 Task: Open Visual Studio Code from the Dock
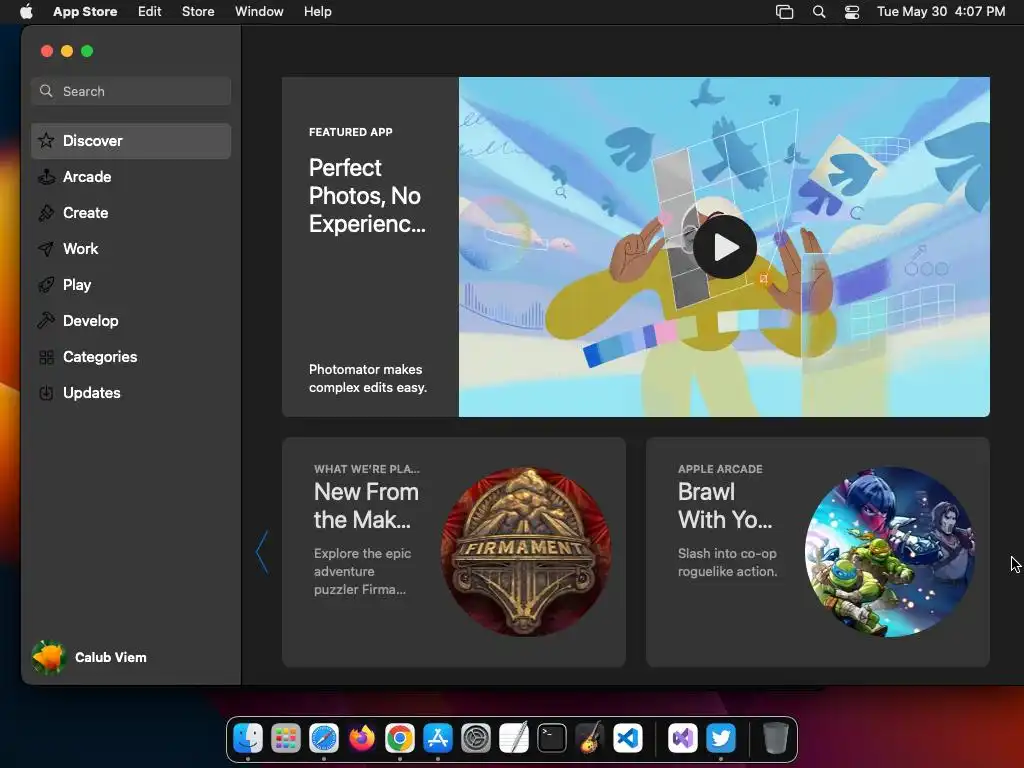pos(628,739)
